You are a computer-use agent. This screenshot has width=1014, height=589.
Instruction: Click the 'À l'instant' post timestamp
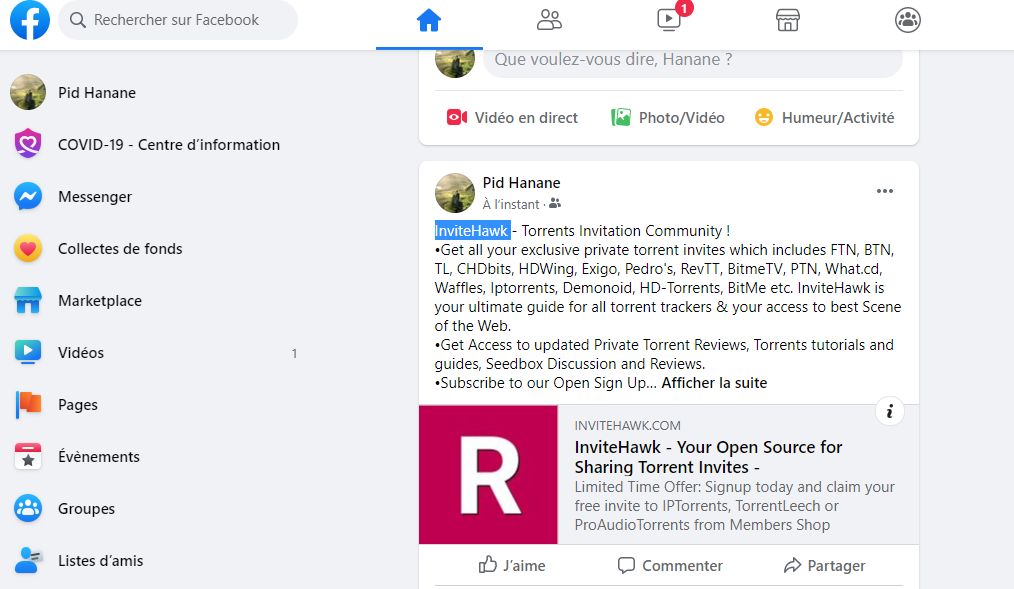click(x=511, y=204)
